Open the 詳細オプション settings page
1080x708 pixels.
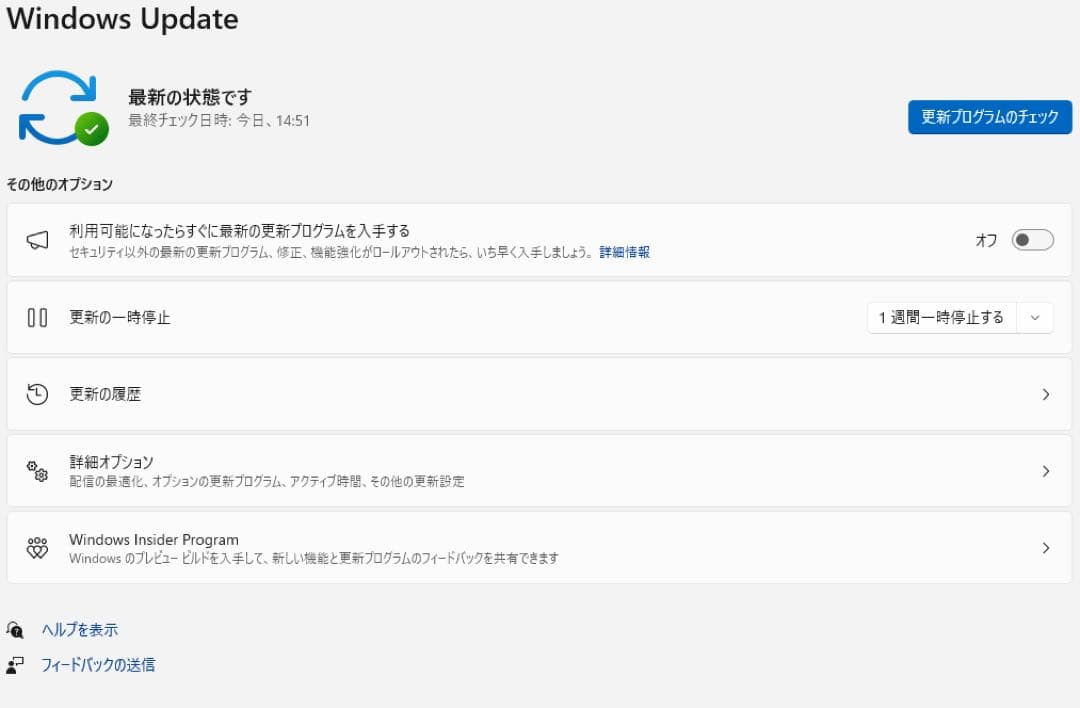[540, 470]
